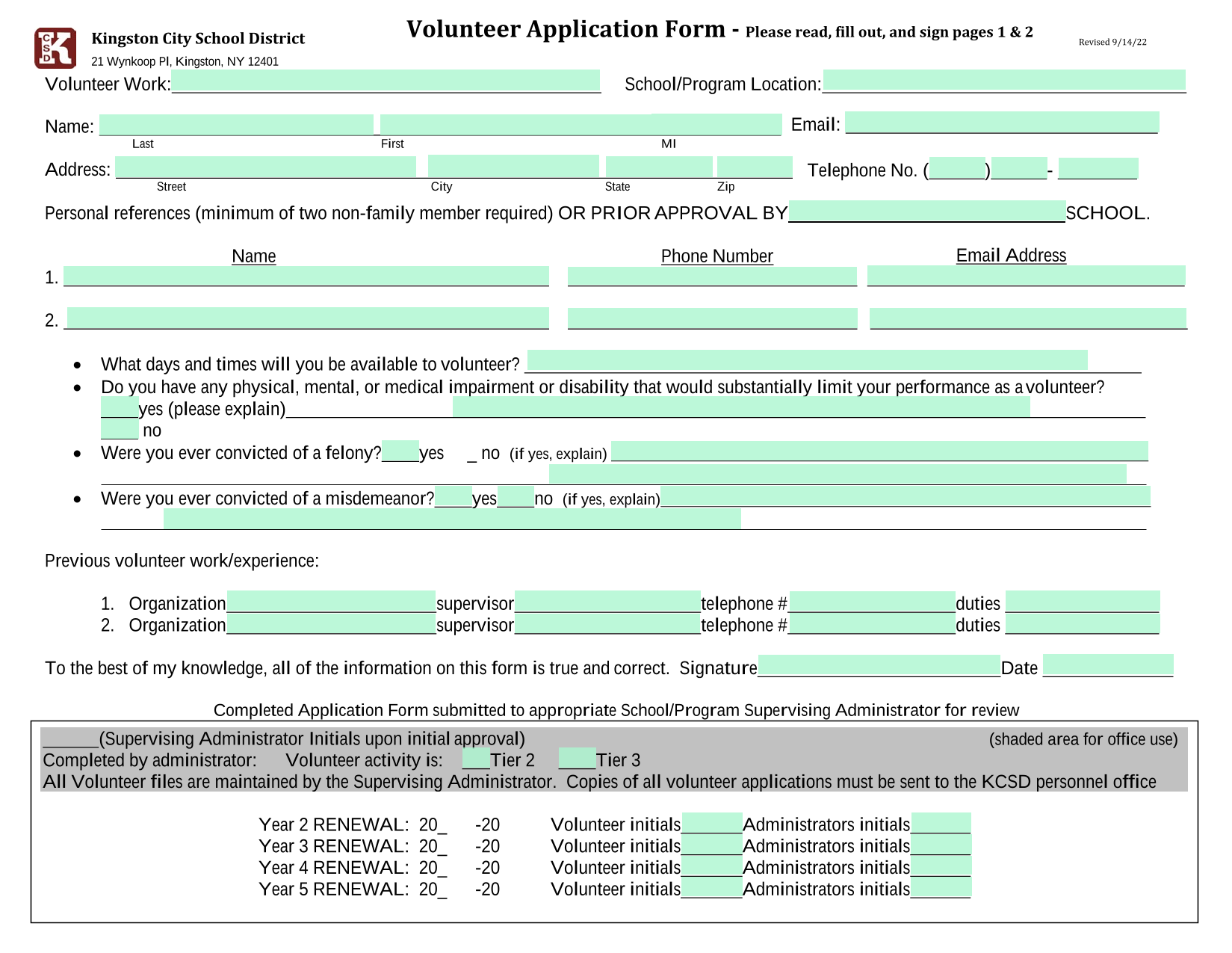
Task: Focus the Last name field
Action: click(x=236, y=124)
